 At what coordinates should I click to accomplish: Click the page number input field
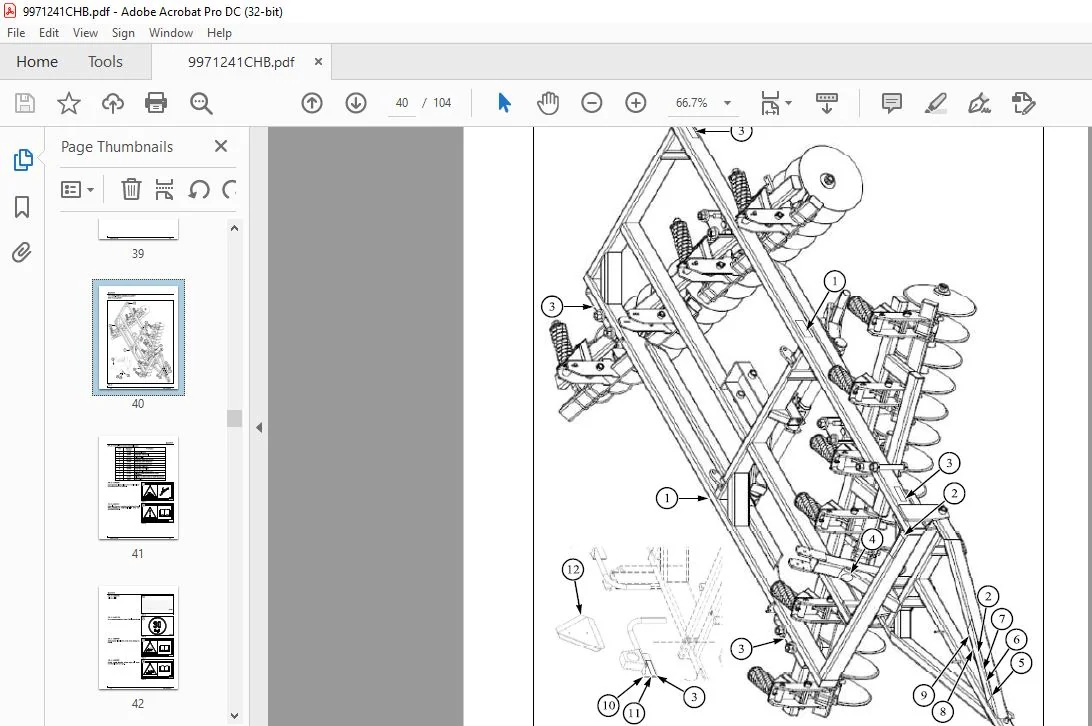pyautogui.click(x=402, y=103)
